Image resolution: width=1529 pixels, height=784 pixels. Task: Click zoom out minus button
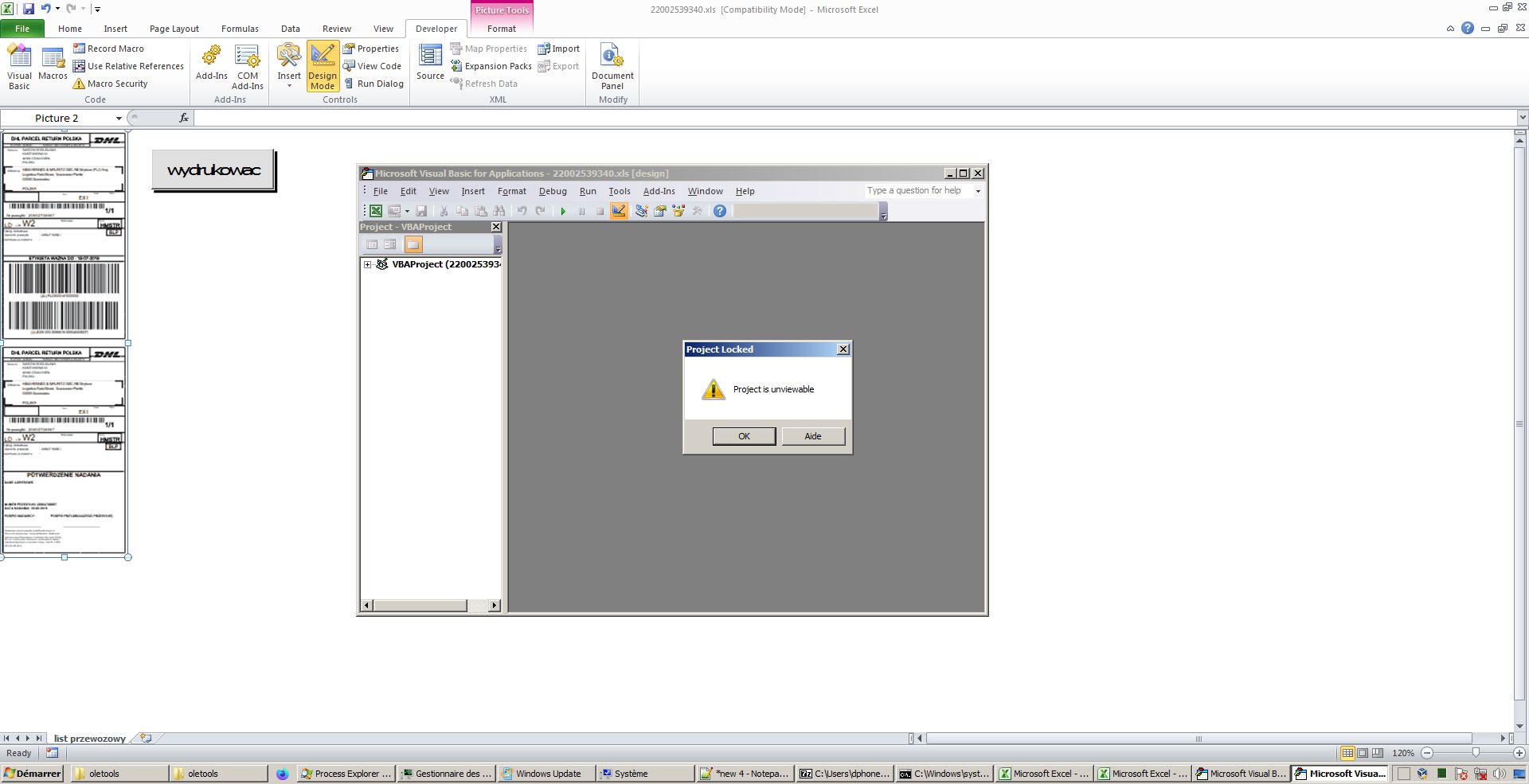pos(1427,753)
